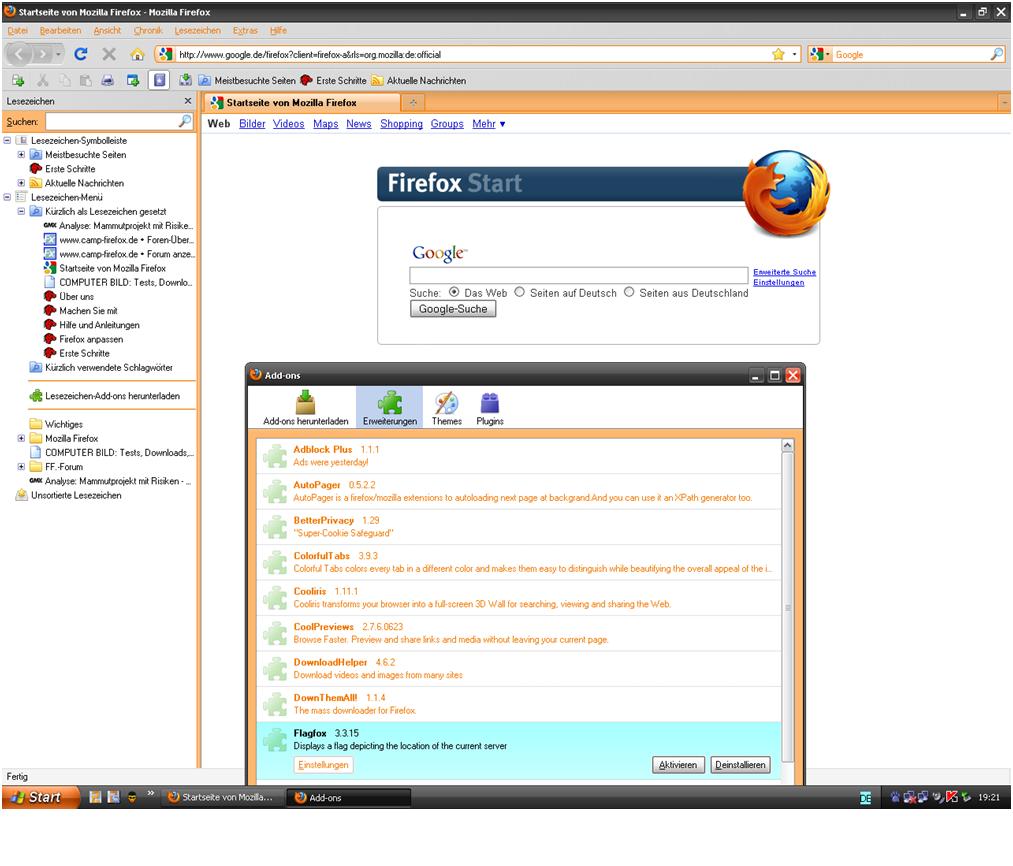This screenshot has height=866, width=1013.
Task: Expand Aktuelle Nachrichten in the sidebar tree
Action: pos(21,183)
